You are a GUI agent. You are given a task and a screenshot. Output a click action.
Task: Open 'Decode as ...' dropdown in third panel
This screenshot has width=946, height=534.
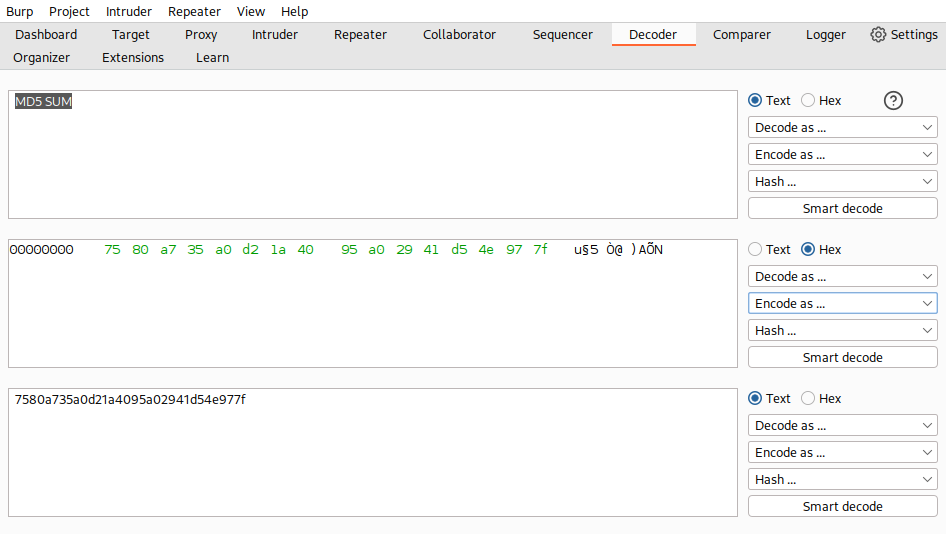(x=842, y=425)
